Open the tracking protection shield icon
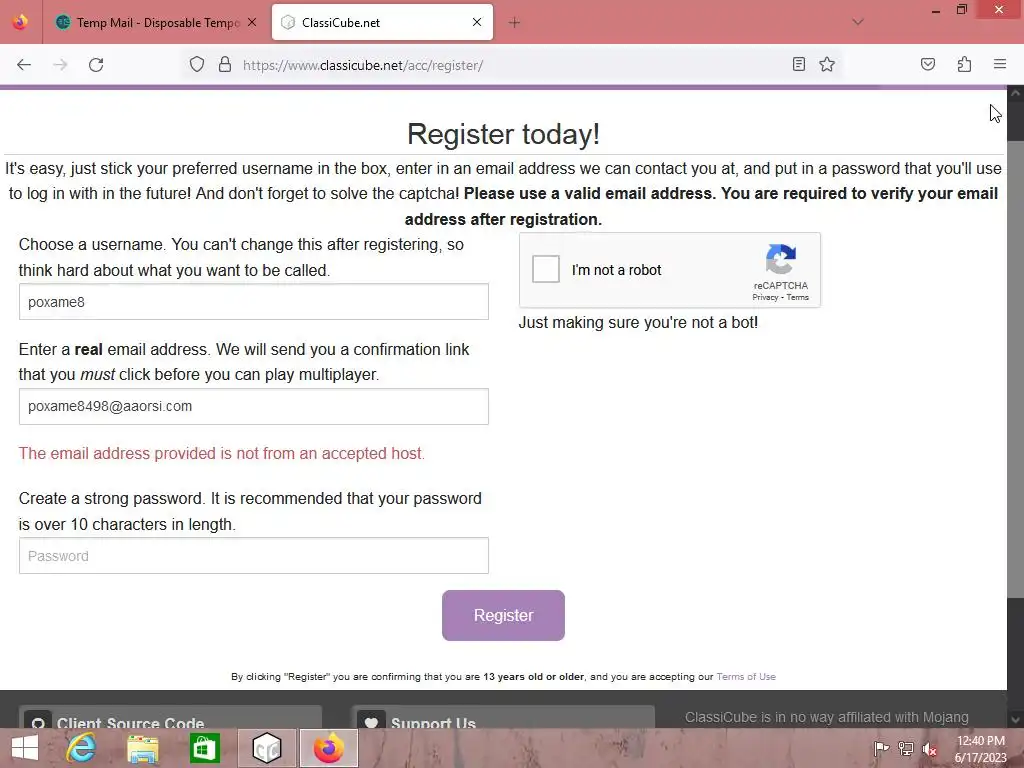The image size is (1024, 768). pos(197,64)
